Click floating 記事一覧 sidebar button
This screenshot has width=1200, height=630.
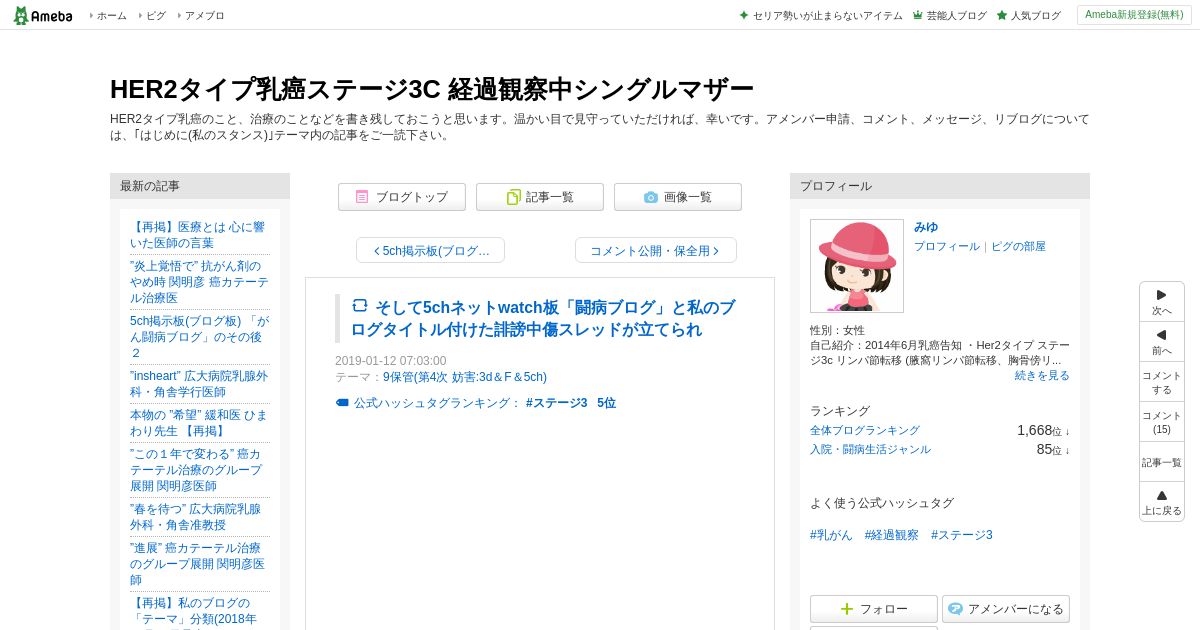tap(1162, 462)
